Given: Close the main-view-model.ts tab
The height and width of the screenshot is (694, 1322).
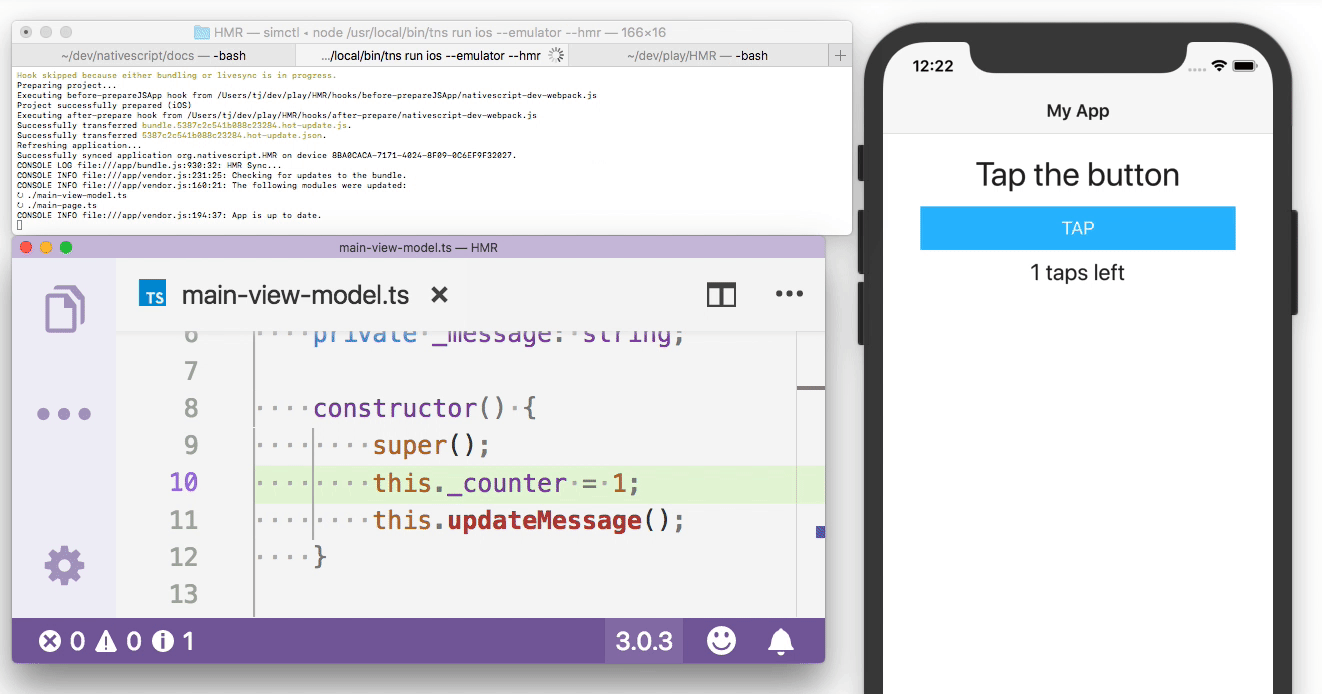Looking at the screenshot, I should (x=438, y=295).
